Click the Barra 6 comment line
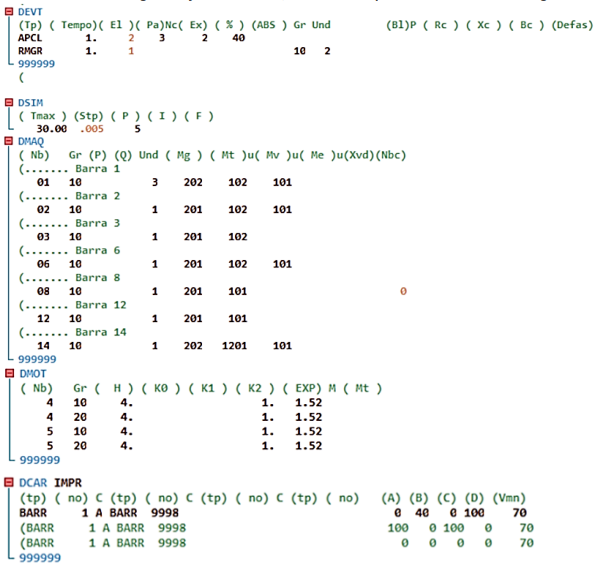 pos(70,250)
